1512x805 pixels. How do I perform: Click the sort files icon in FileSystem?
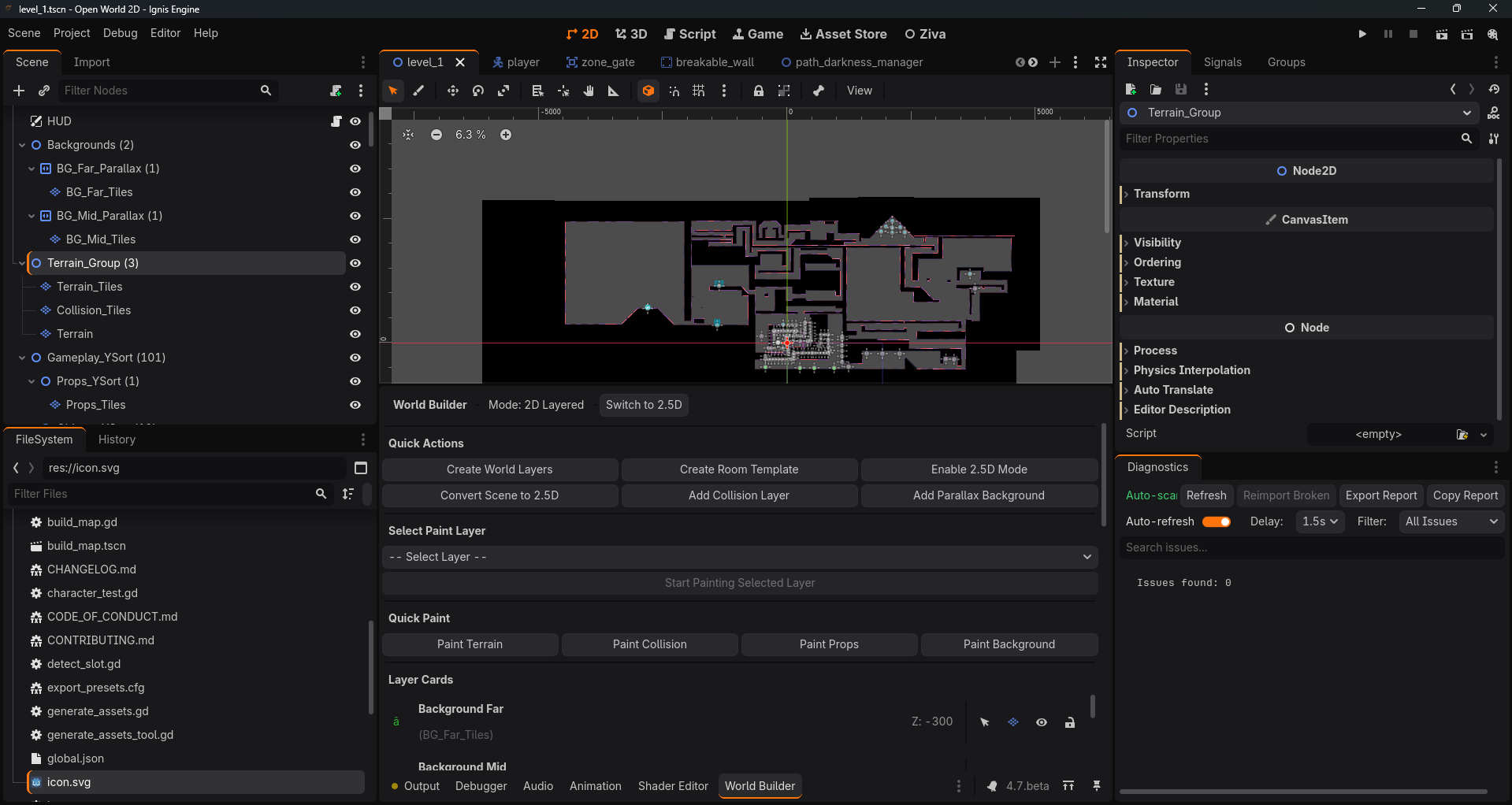[x=348, y=494]
